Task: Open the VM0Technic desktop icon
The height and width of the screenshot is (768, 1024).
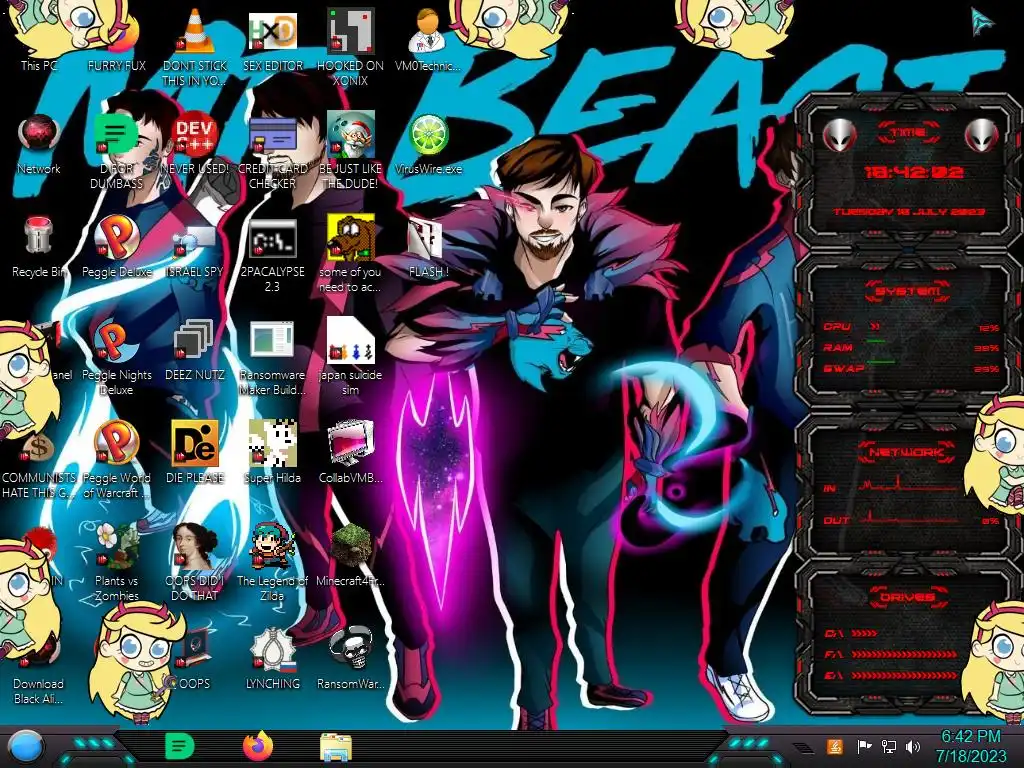Action: pyautogui.click(x=428, y=39)
